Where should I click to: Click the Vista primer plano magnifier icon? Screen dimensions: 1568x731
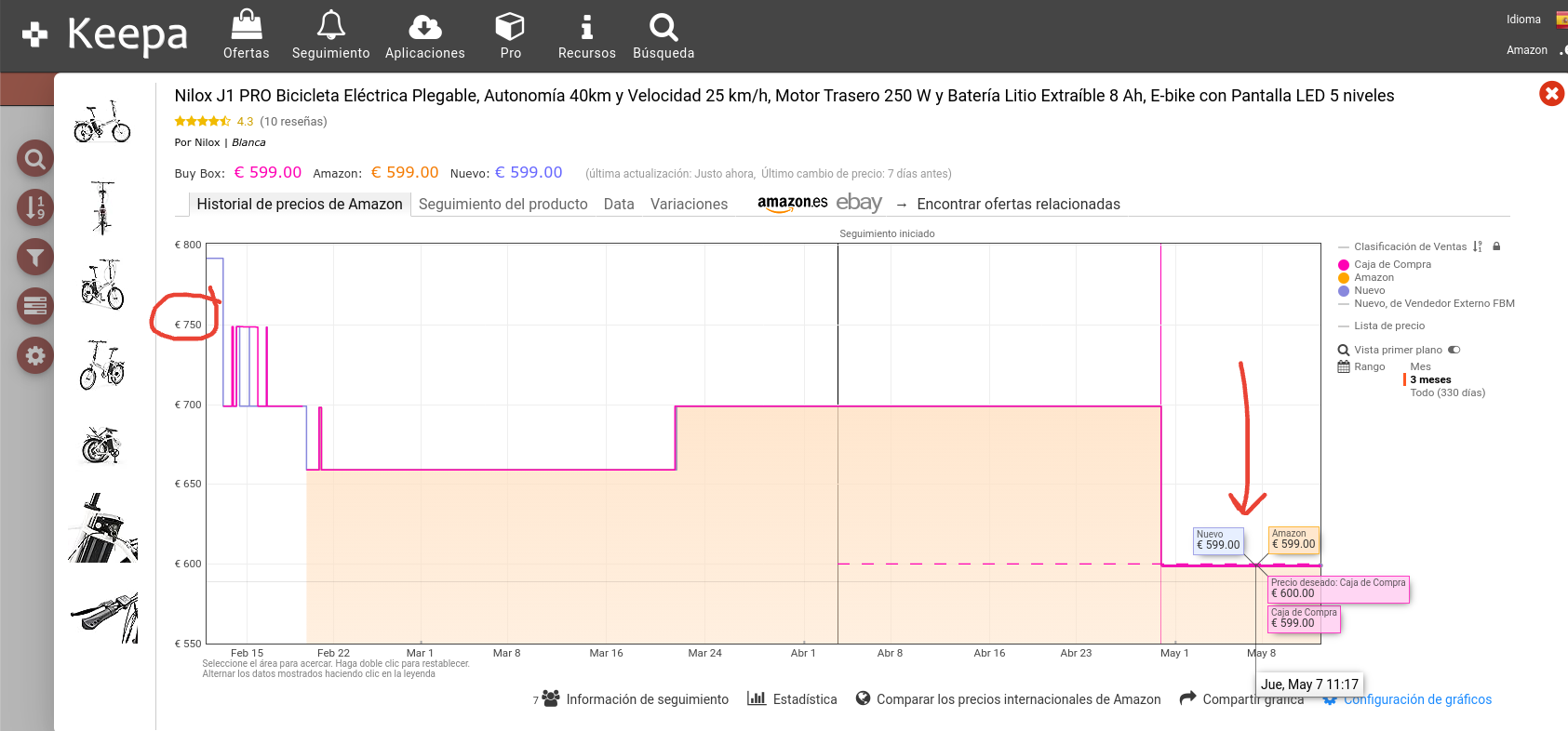tap(1344, 351)
